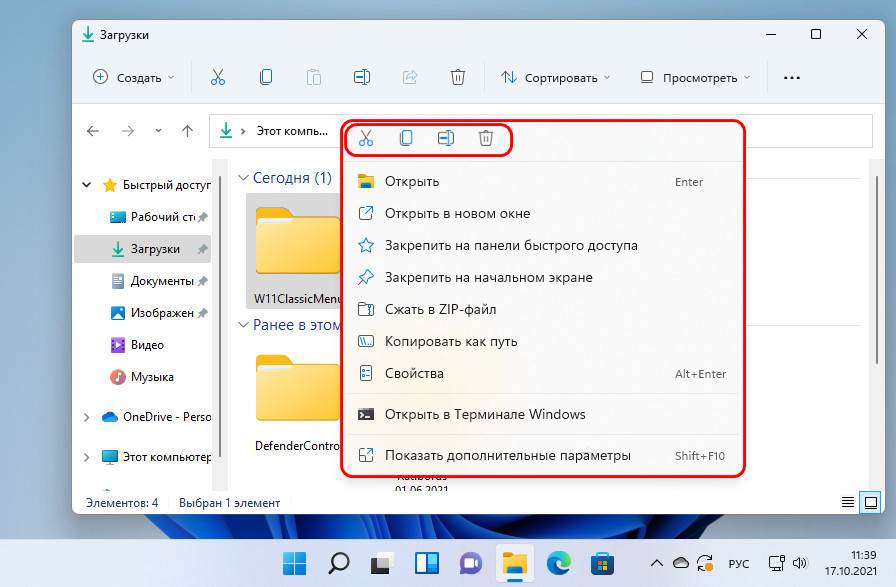Screen dimensions: 896x587
Task: Click the Copy icon in context menu
Action: point(406,138)
